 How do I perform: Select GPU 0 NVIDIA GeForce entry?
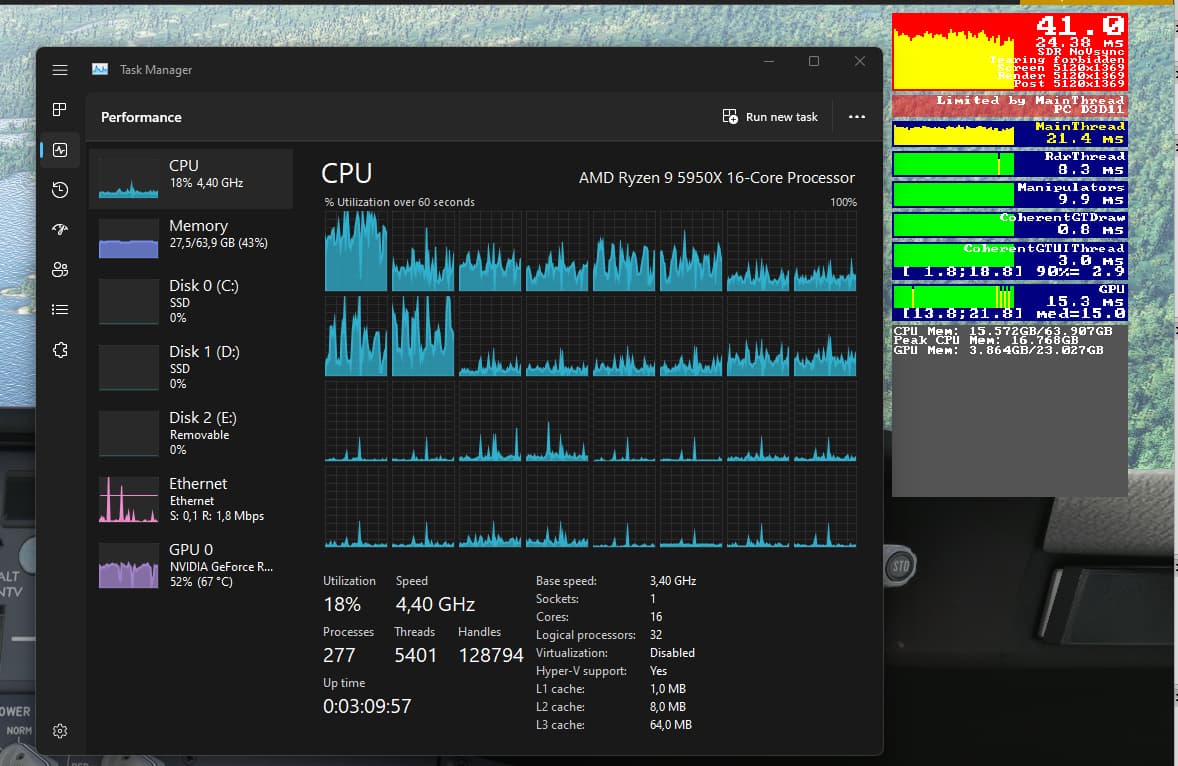tap(191, 564)
